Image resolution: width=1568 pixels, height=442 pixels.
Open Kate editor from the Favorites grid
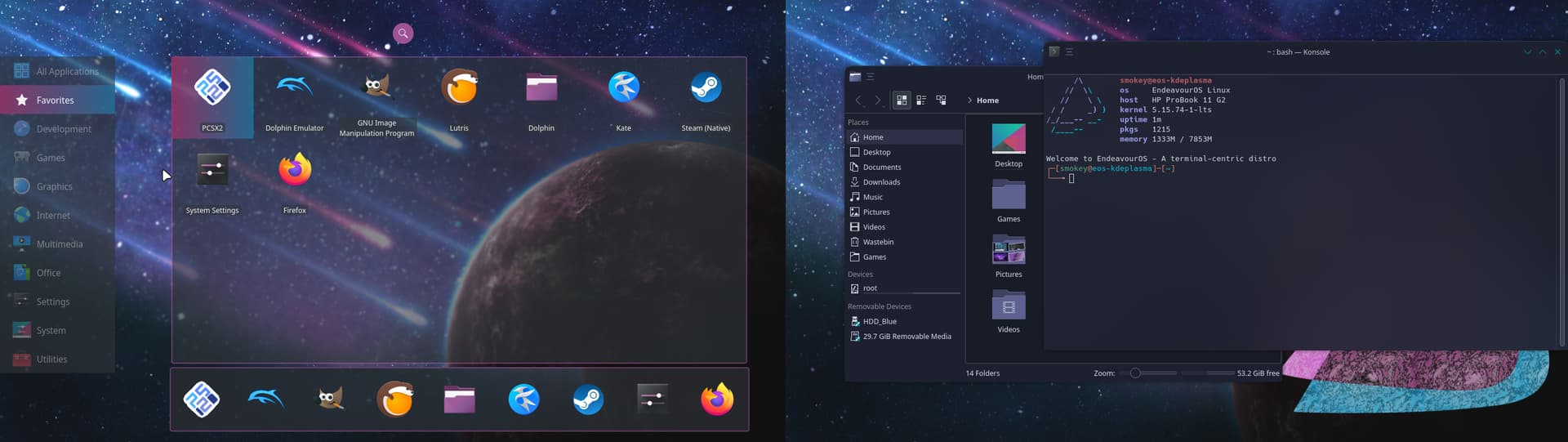click(624, 97)
